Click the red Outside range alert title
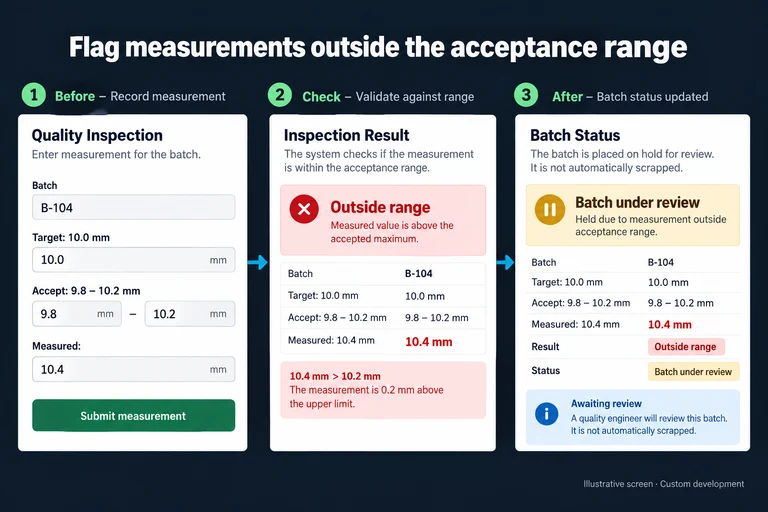 (x=380, y=207)
